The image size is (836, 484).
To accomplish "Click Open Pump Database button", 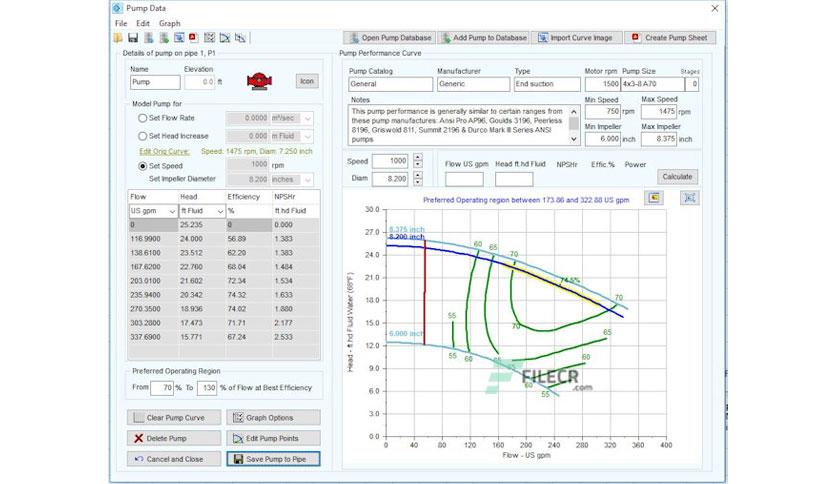I will [x=390, y=38].
